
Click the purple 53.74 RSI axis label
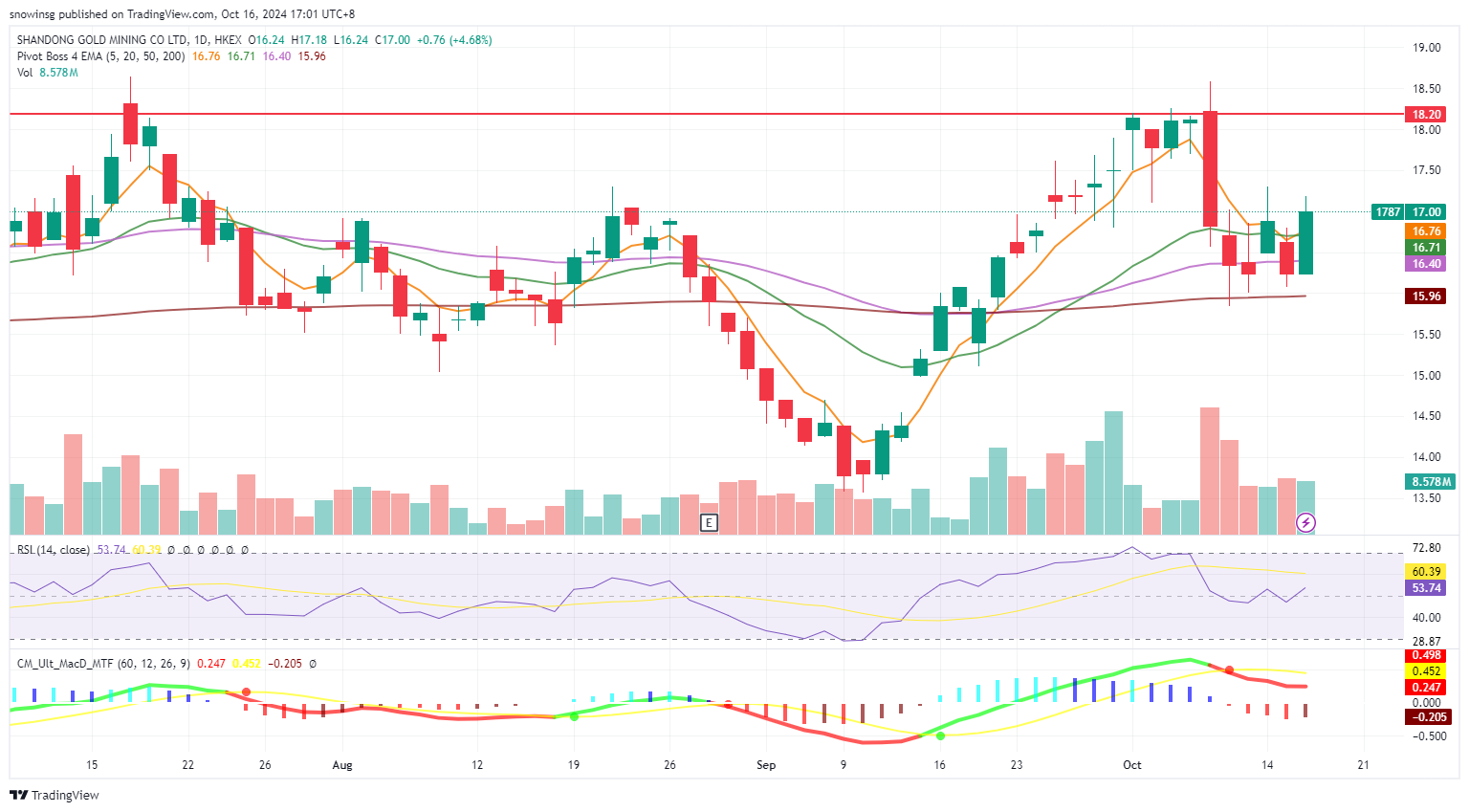click(1426, 588)
